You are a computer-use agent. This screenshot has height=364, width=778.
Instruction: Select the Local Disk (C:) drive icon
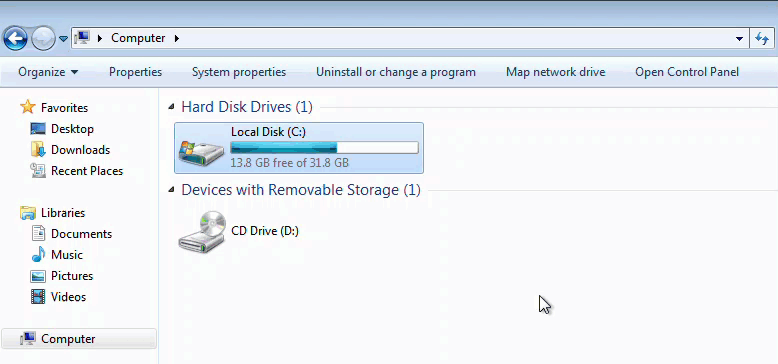point(201,151)
